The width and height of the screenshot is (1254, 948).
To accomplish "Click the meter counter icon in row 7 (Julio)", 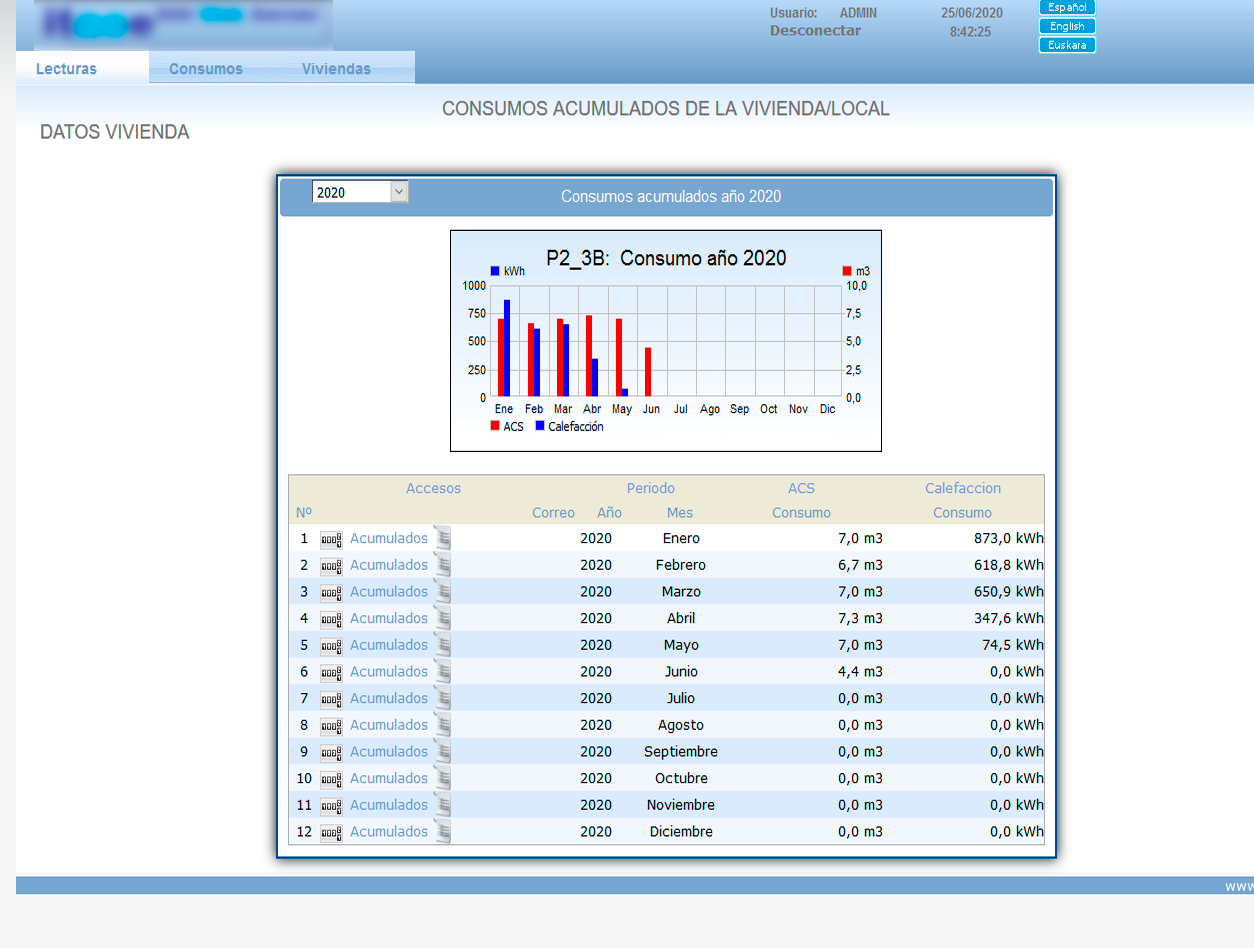I will click(331, 699).
